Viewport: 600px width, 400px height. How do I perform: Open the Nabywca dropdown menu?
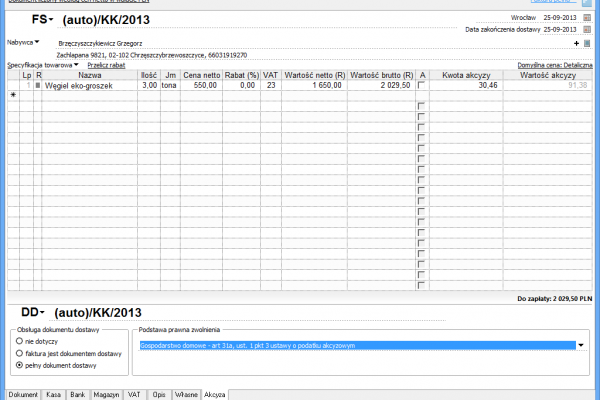[37, 42]
